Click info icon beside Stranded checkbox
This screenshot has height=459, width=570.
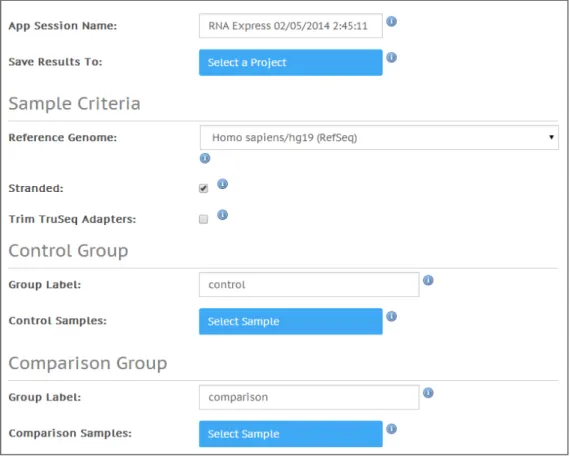(222, 184)
